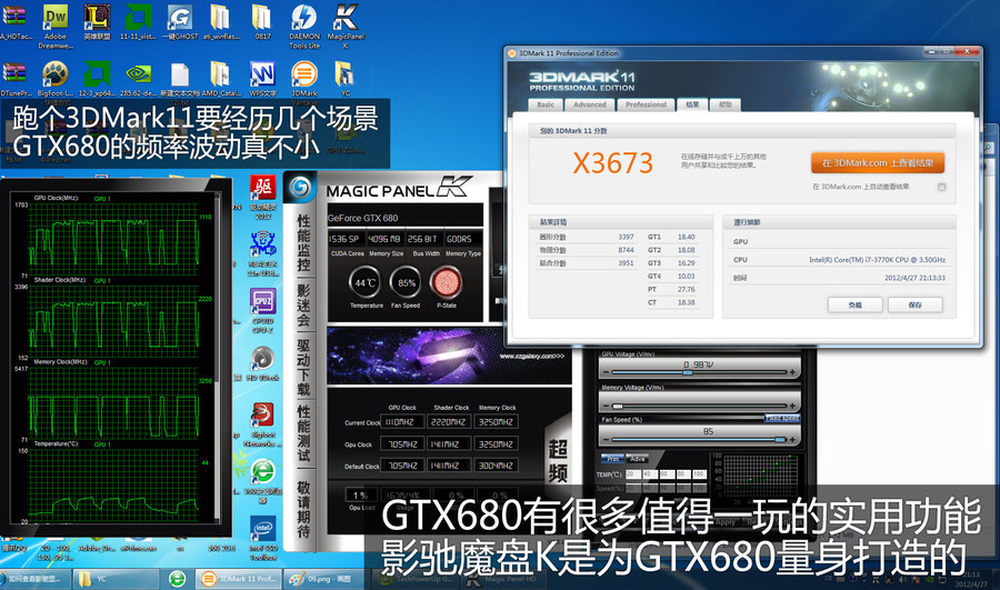Open the YC folder taskbar button
1000x590 pixels.
pos(115,579)
